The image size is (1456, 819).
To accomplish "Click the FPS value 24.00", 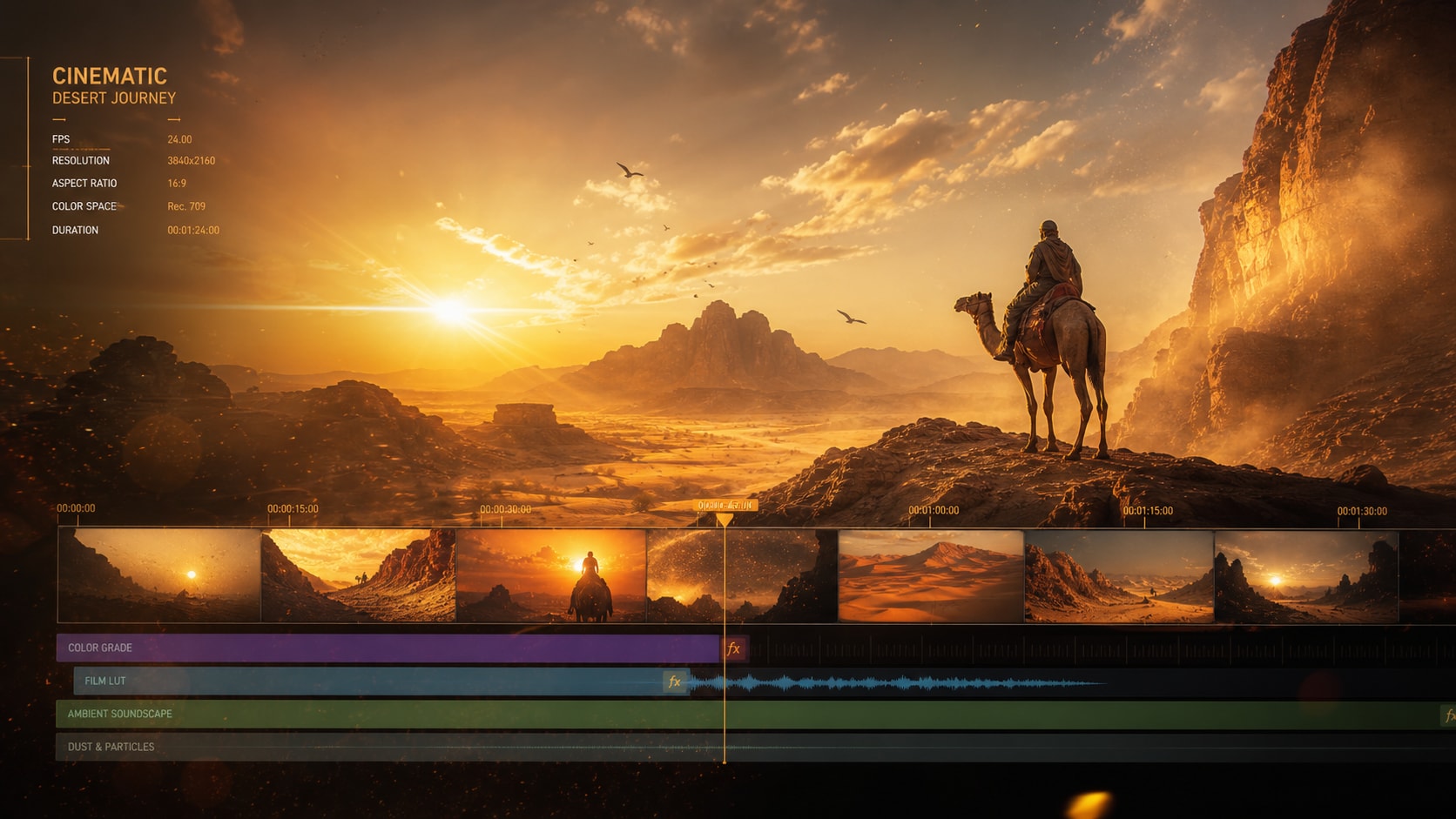I will (x=179, y=139).
